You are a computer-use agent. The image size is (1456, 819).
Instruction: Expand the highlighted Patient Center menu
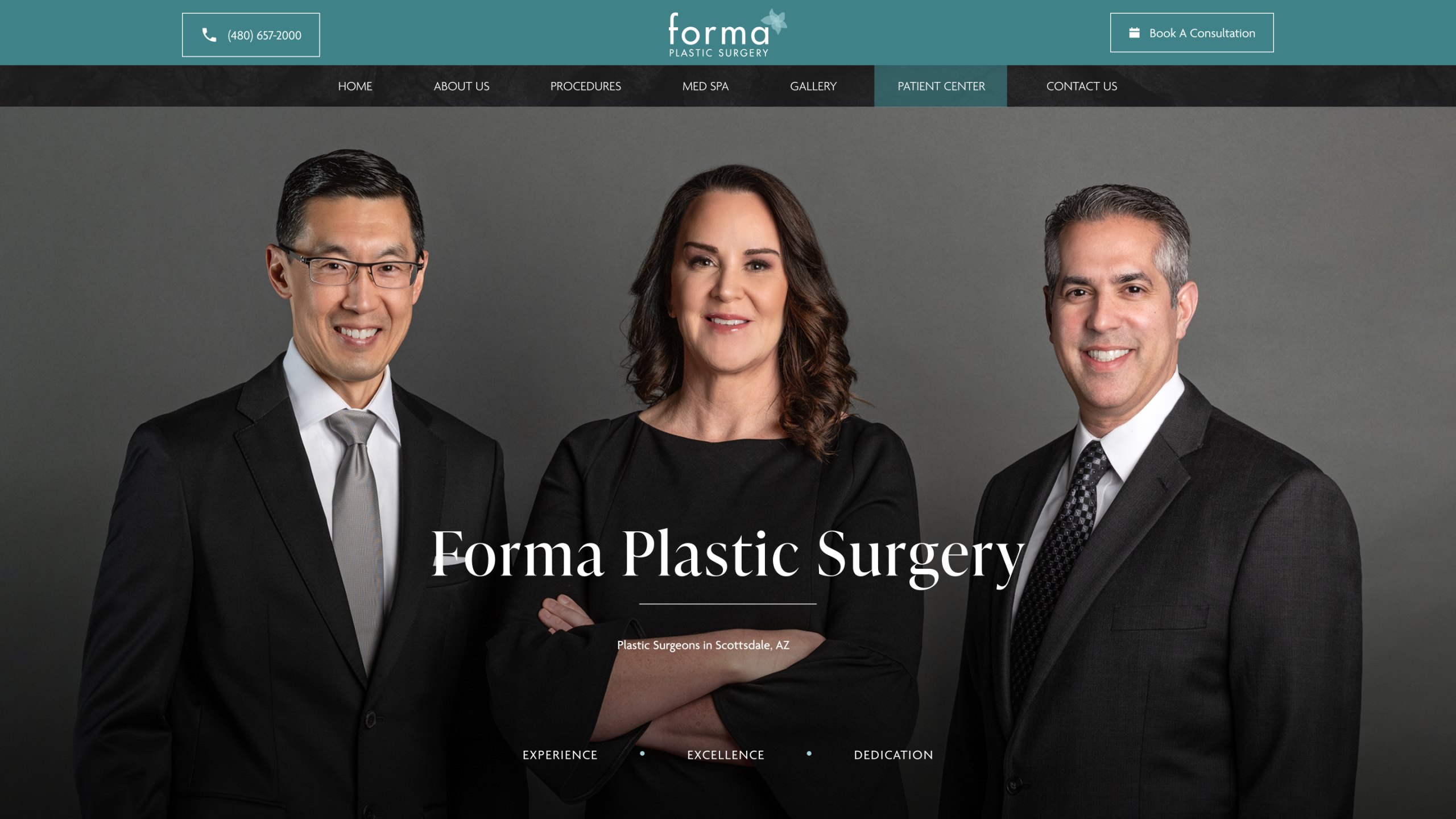[x=941, y=86]
